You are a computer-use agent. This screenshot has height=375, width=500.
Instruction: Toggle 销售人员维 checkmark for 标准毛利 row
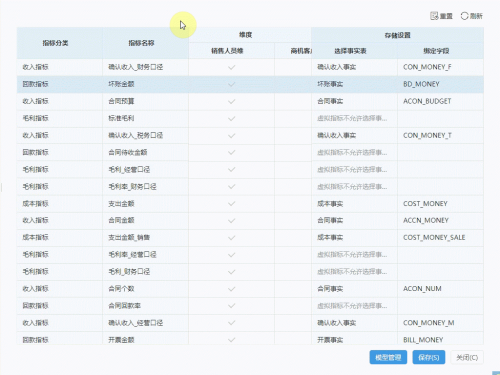click(232, 118)
